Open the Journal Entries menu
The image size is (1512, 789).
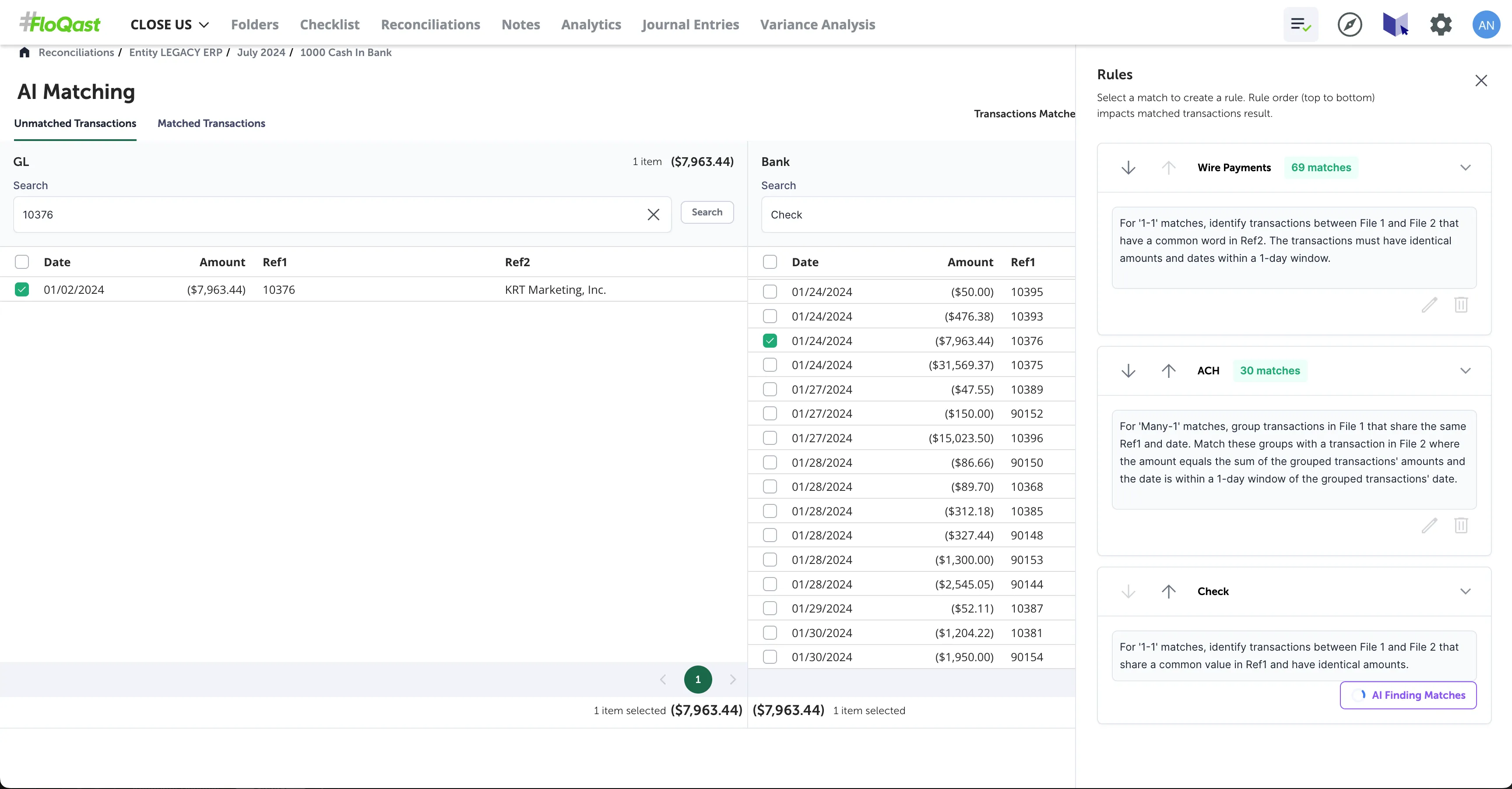click(x=690, y=25)
